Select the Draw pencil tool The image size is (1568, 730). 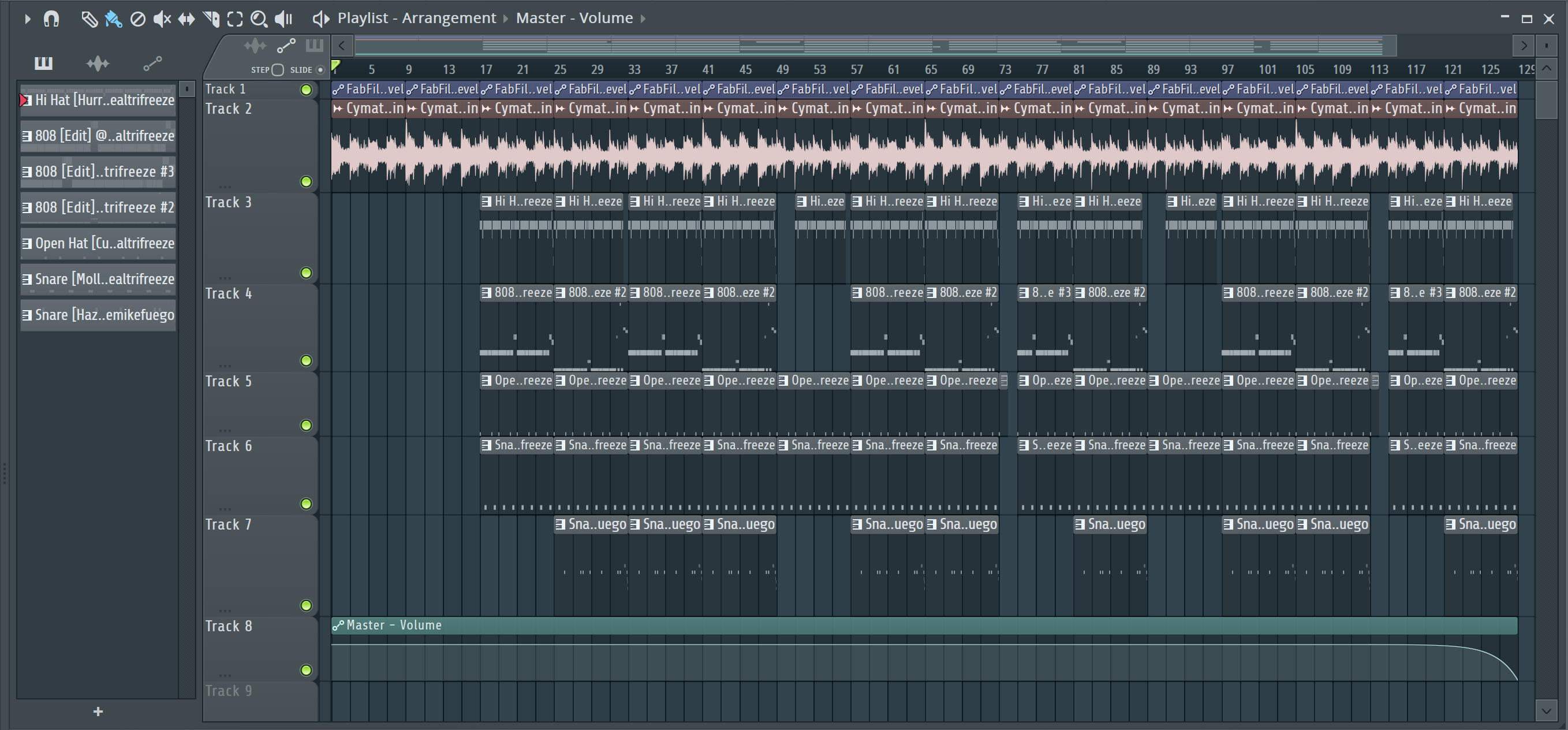[x=89, y=20]
